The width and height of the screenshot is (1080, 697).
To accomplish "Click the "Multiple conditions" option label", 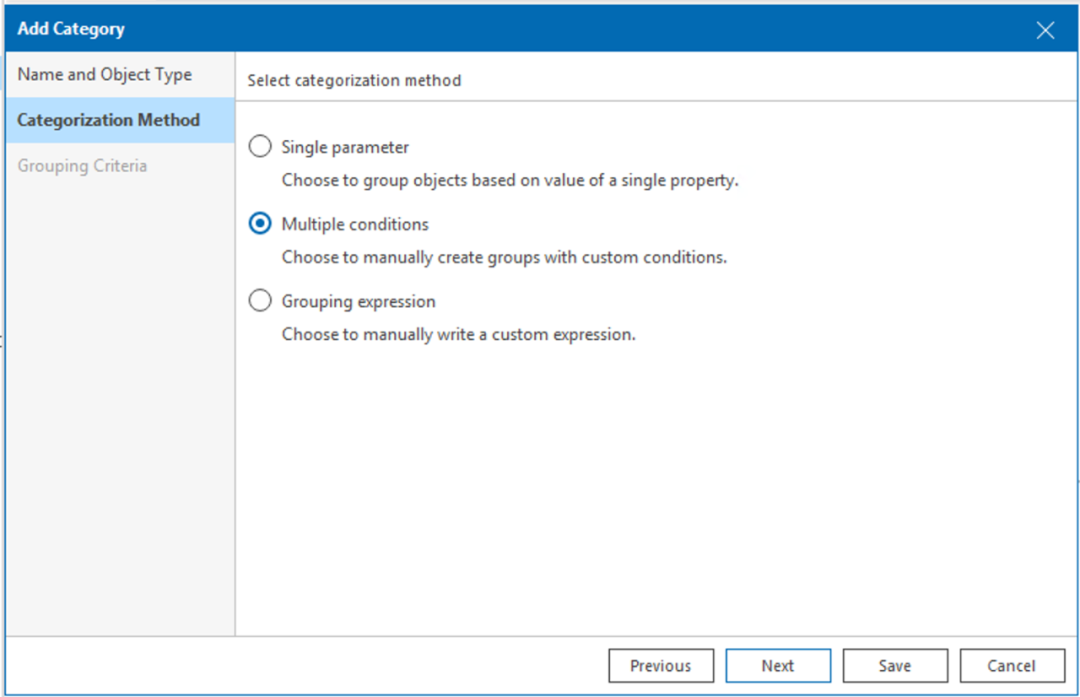I will (355, 224).
